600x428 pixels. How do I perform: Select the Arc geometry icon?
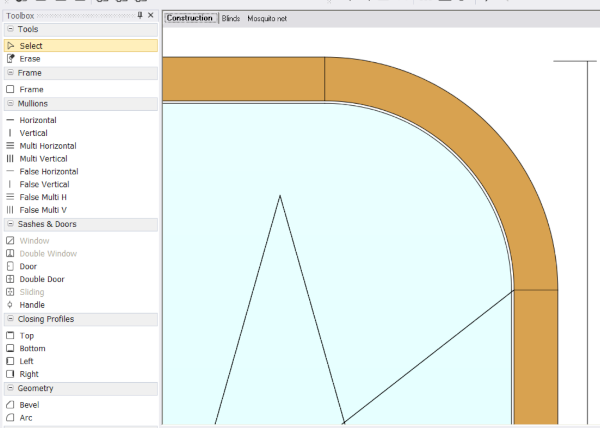[x=10, y=418]
